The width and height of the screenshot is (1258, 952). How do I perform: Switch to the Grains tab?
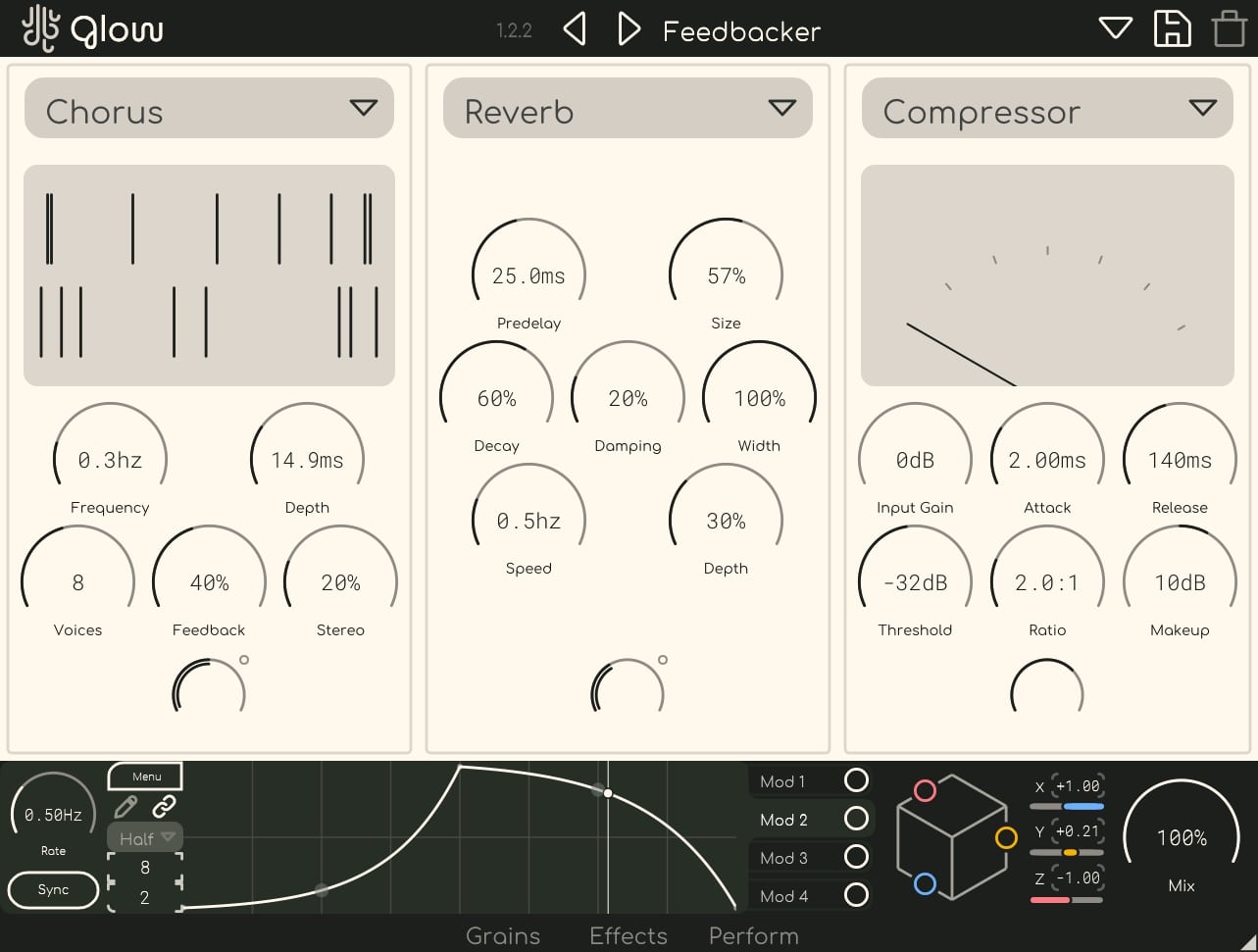503,936
